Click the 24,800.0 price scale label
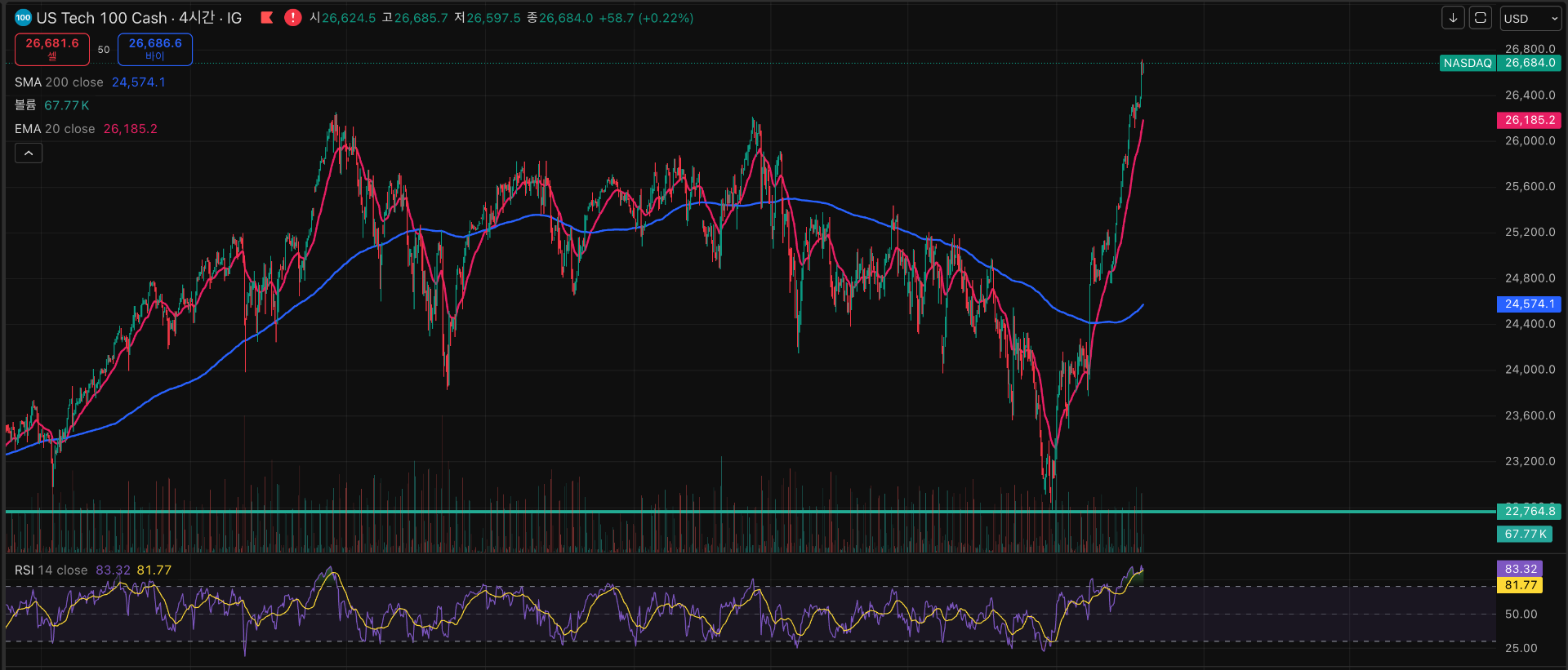 coord(1530,277)
